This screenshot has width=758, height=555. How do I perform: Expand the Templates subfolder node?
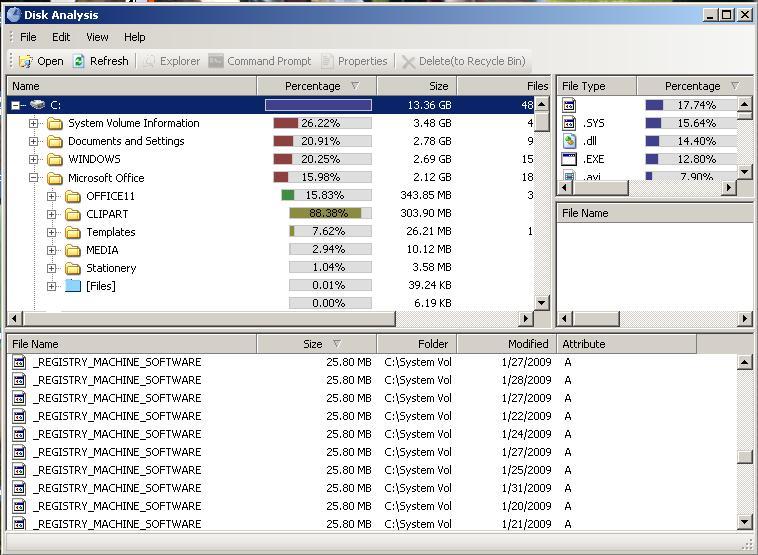tap(52, 232)
